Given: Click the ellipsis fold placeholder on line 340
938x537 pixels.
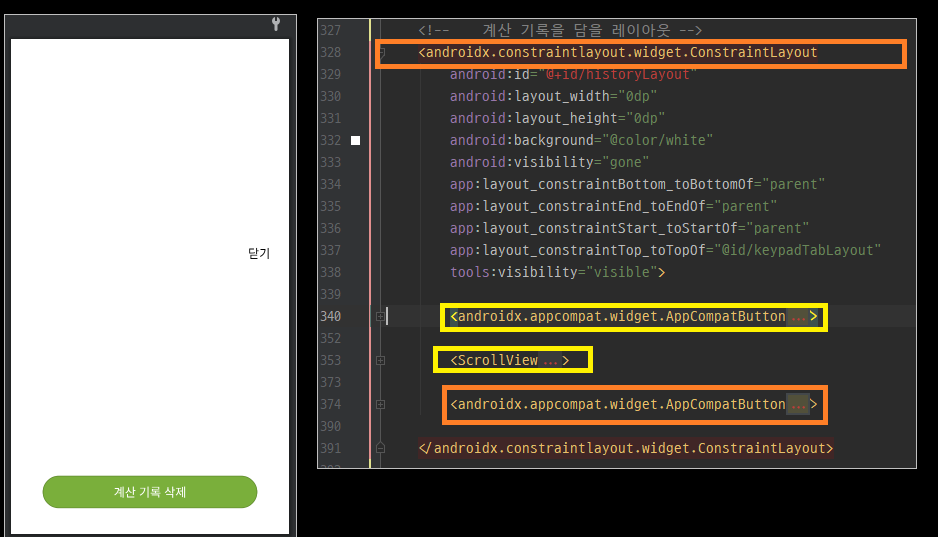Looking at the screenshot, I should pyautogui.click(x=798, y=317).
